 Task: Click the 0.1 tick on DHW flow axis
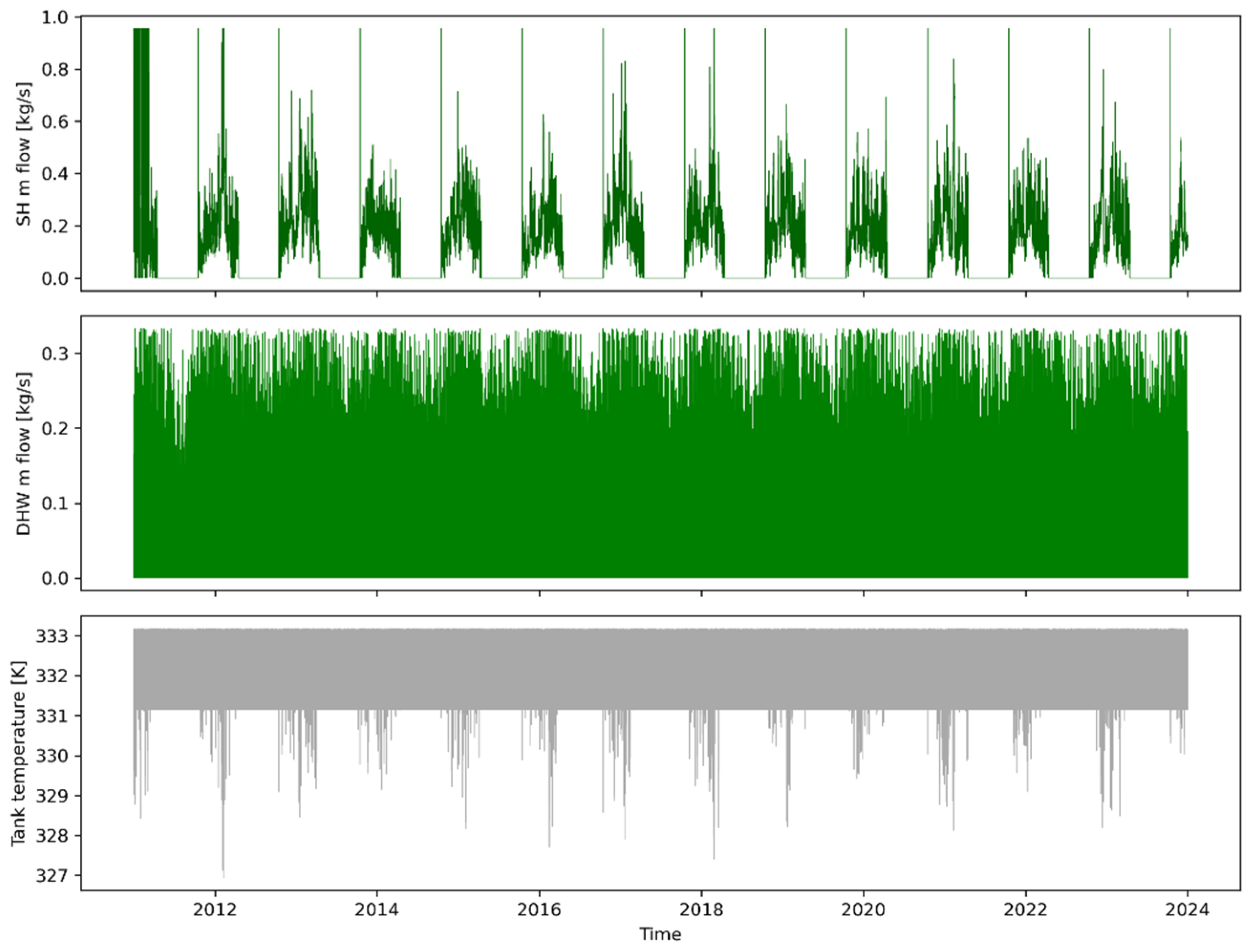point(54,503)
